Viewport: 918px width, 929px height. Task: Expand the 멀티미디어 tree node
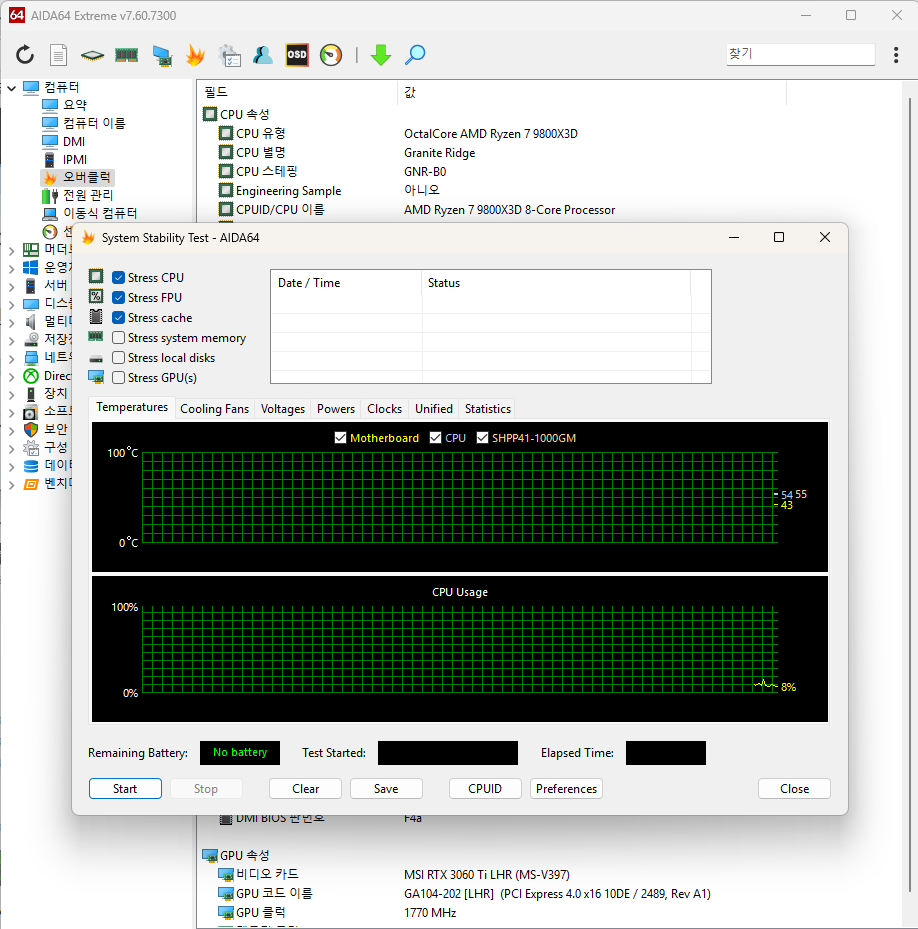[x=11, y=323]
